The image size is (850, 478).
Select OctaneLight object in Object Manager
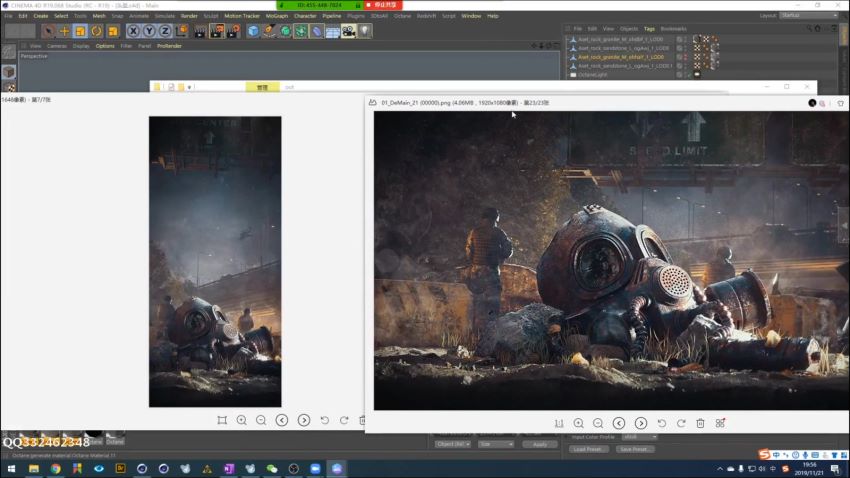pyautogui.click(x=593, y=75)
